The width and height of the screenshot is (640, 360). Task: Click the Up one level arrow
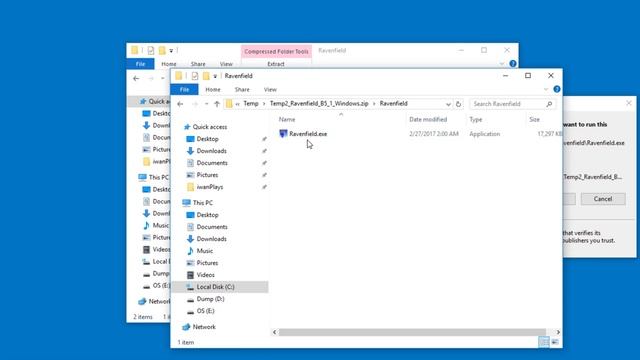217,104
